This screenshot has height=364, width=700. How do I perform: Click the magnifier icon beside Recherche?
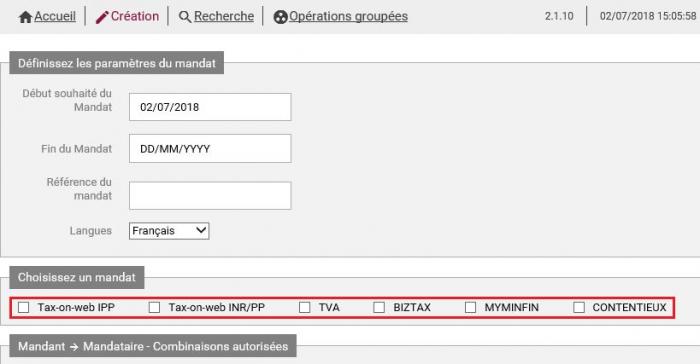(x=184, y=17)
